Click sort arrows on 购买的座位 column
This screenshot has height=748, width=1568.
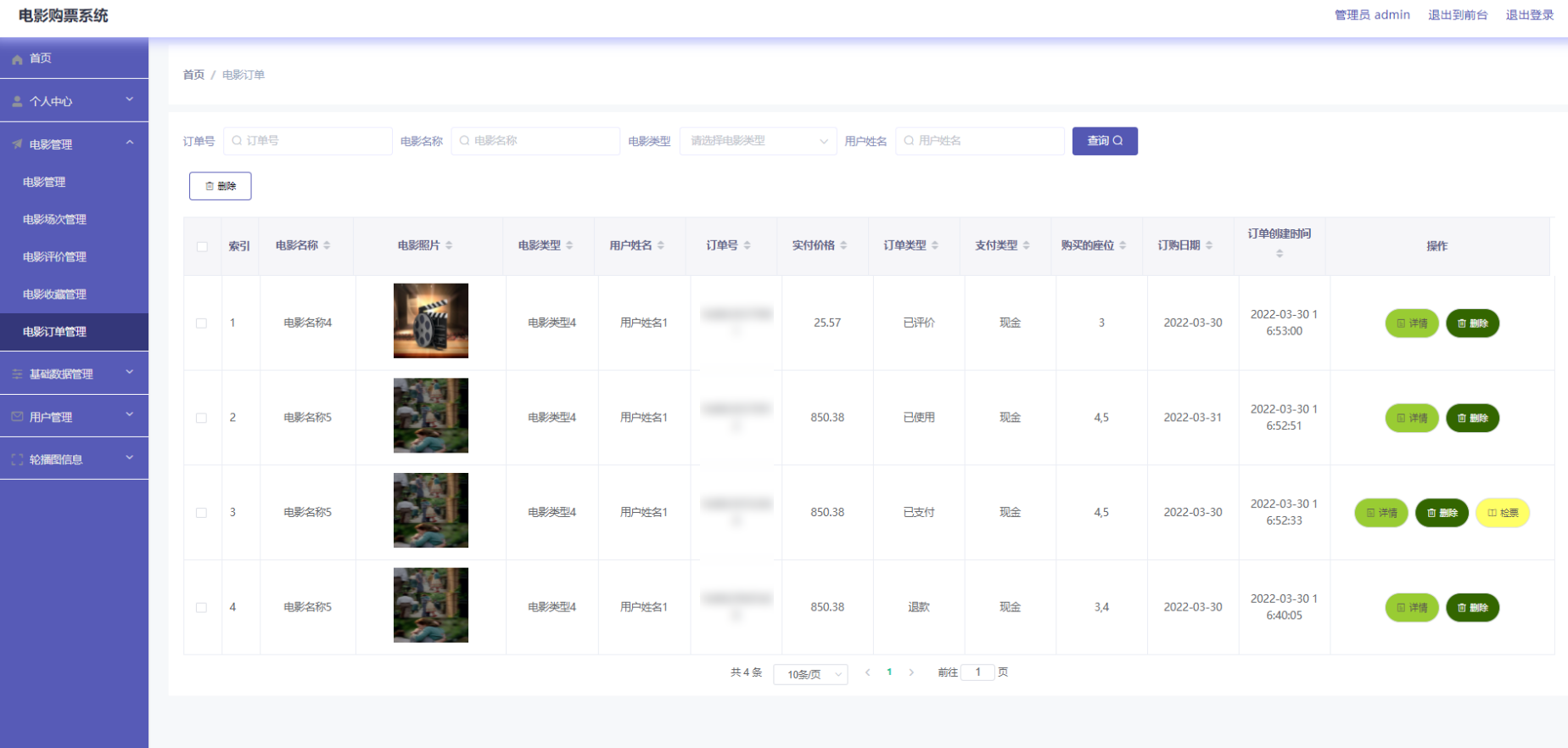point(1123,245)
